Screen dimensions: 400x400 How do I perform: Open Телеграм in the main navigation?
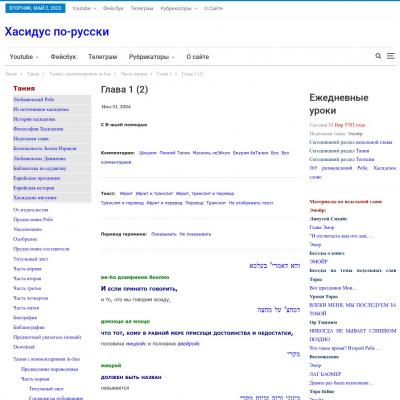click(103, 57)
